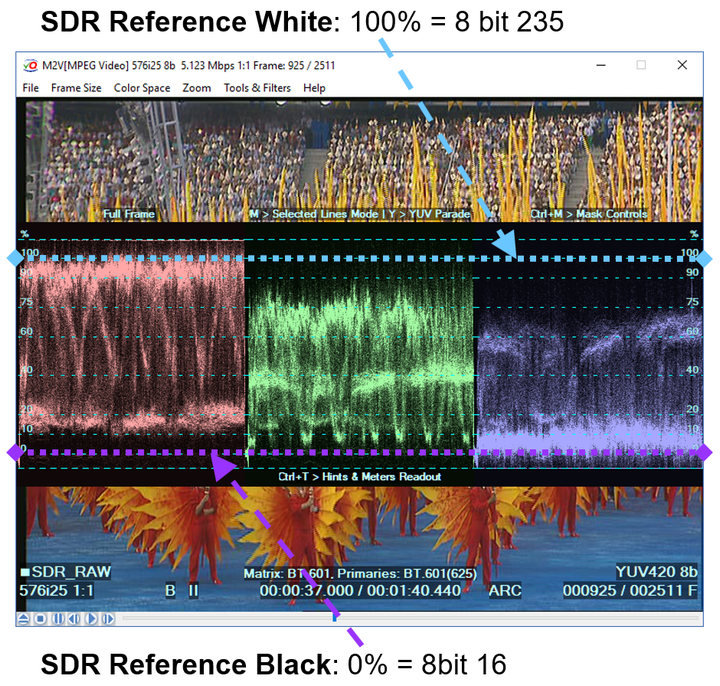
Task: Open the Help menu
Action: [314, 88]
